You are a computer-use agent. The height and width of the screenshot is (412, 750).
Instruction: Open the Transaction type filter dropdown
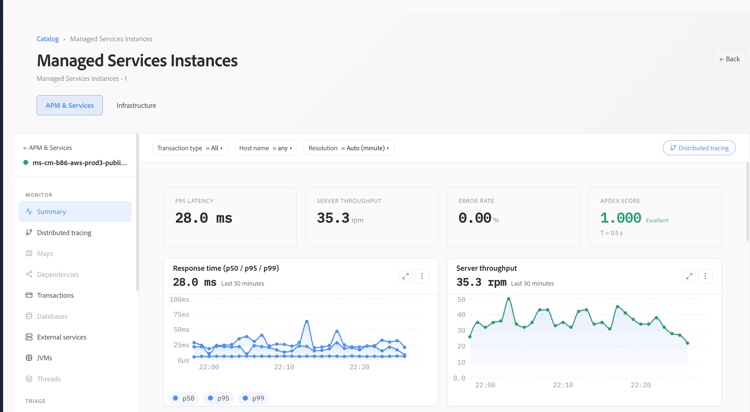(190, 148)
